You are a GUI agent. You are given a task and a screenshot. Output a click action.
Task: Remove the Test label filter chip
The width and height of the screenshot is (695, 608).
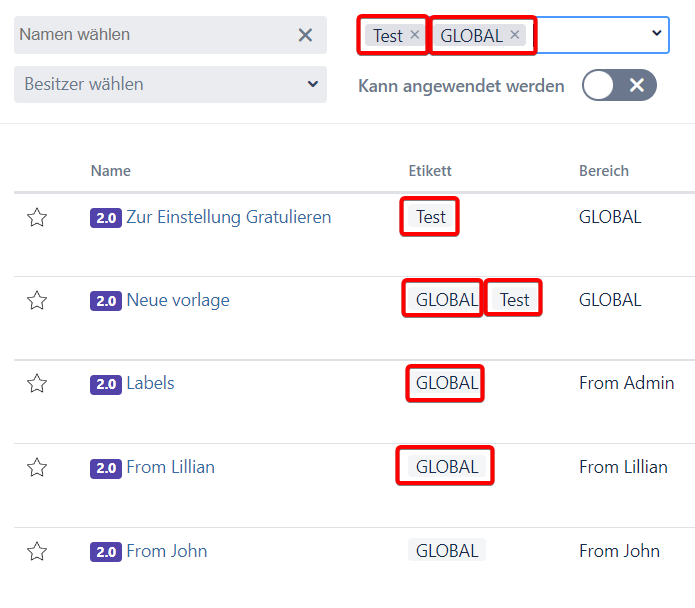pyautogui.click(x=415, y=35)
